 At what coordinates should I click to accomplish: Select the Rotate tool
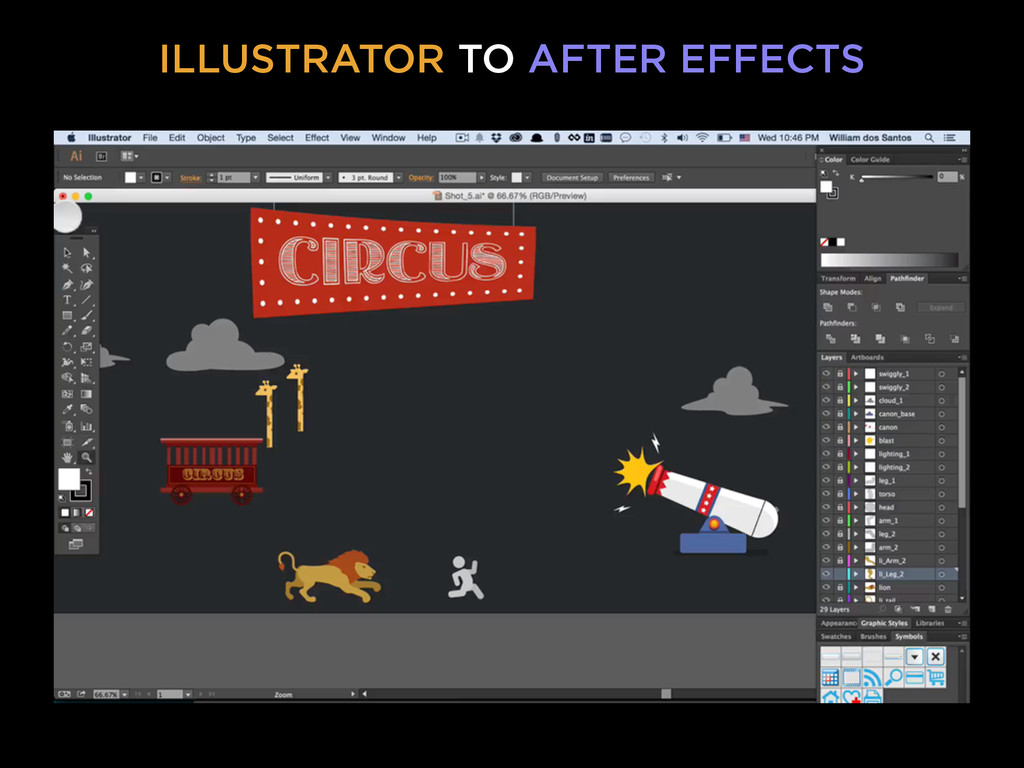pyautogui.click(x=67, y=347)
